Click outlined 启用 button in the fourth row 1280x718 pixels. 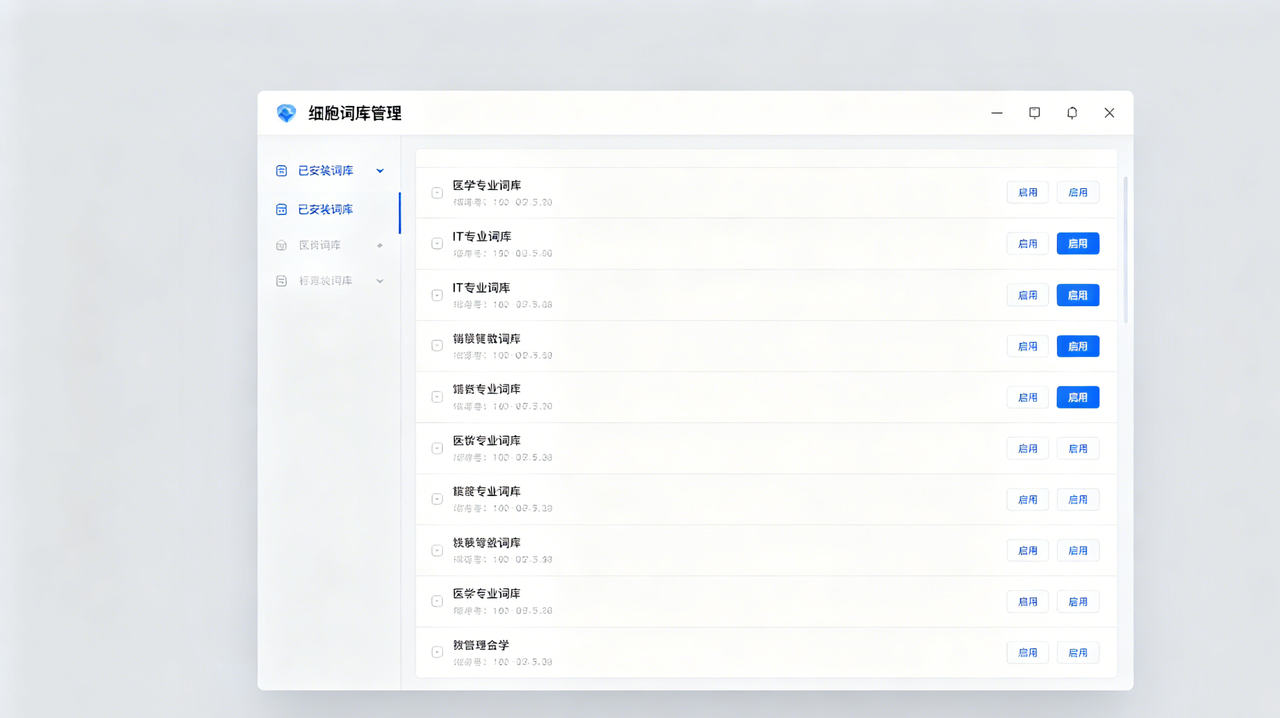1028,346
